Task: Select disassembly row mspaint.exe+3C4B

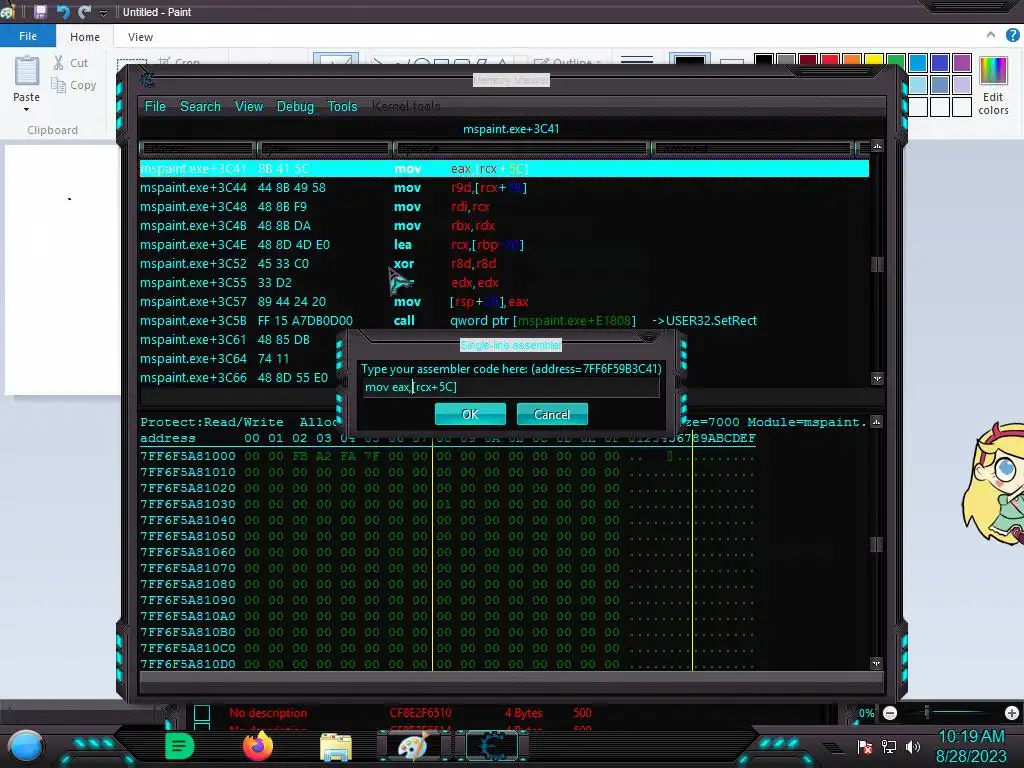Action: coord(504,225)
